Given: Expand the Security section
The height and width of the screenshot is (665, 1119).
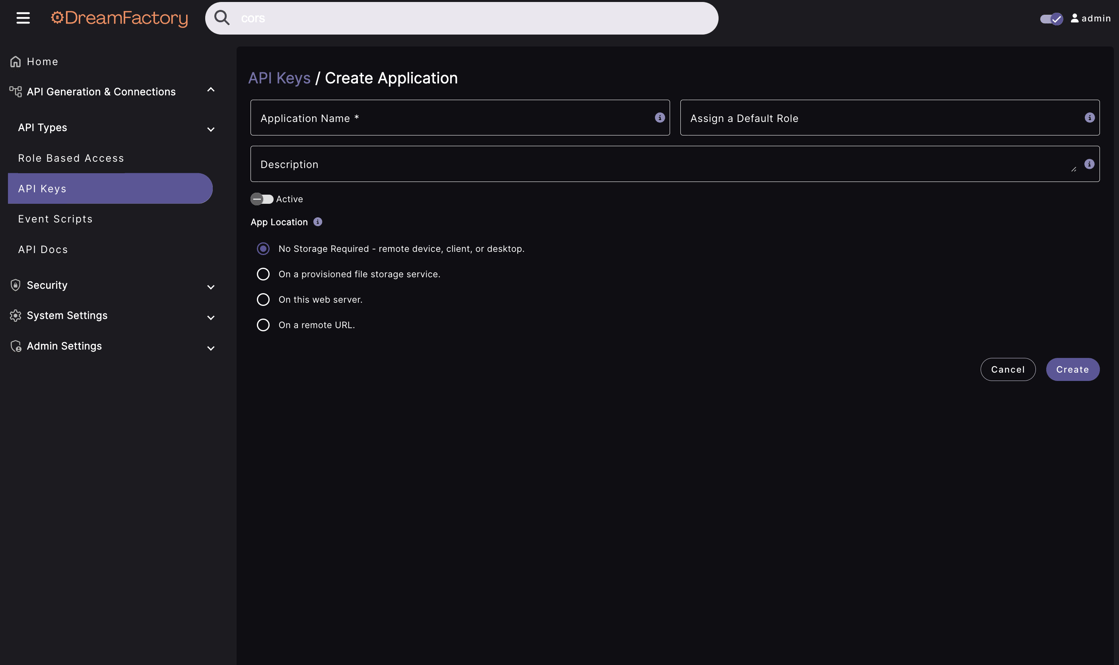Looking at the screenshot, I should (211, 287).
